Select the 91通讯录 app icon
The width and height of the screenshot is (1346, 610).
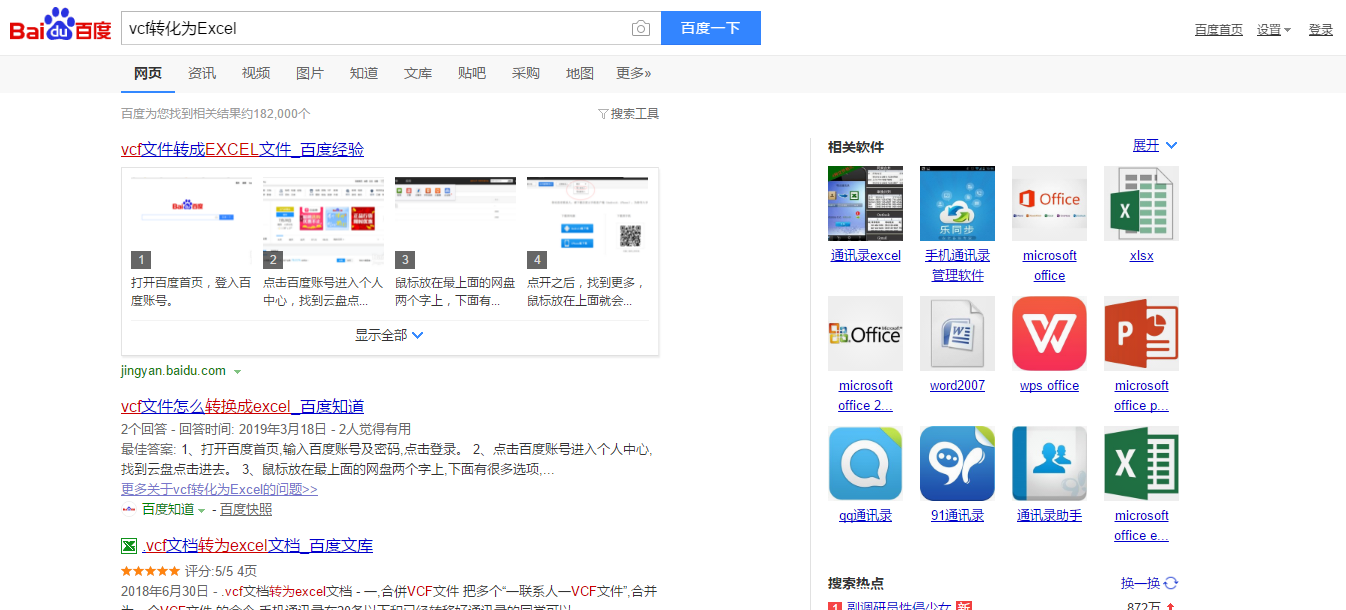click(x=957, y=463)
